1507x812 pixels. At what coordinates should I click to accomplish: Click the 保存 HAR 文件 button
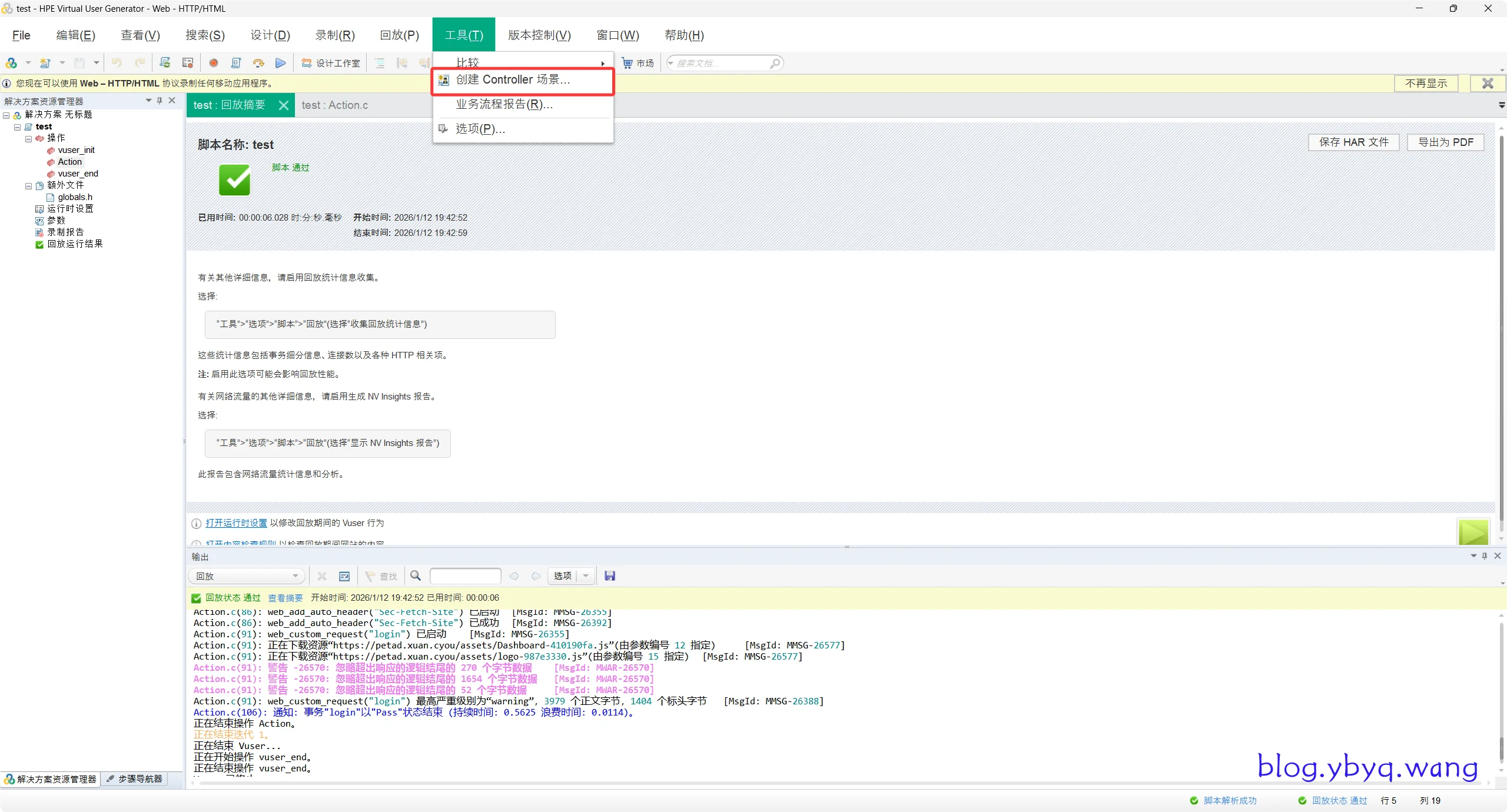[1353, 142]
